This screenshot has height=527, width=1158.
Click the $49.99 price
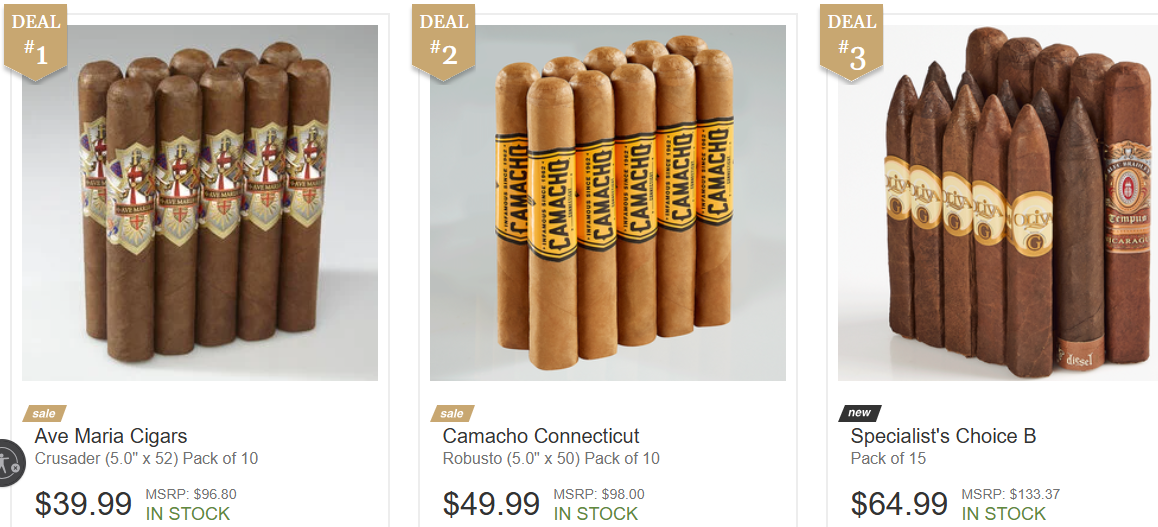[491, 504]
